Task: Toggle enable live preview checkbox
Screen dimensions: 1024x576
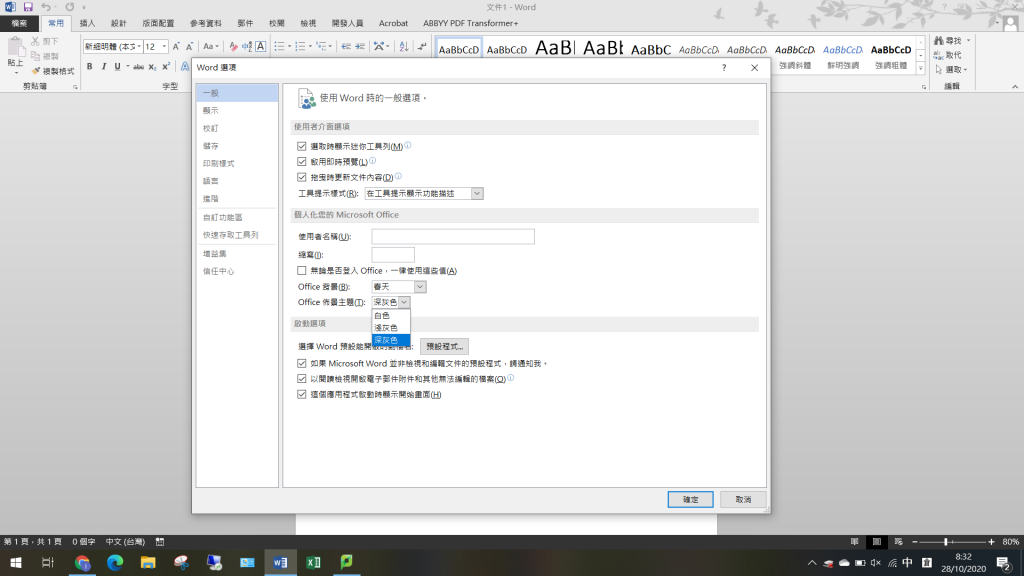Action: click(302, 161)
